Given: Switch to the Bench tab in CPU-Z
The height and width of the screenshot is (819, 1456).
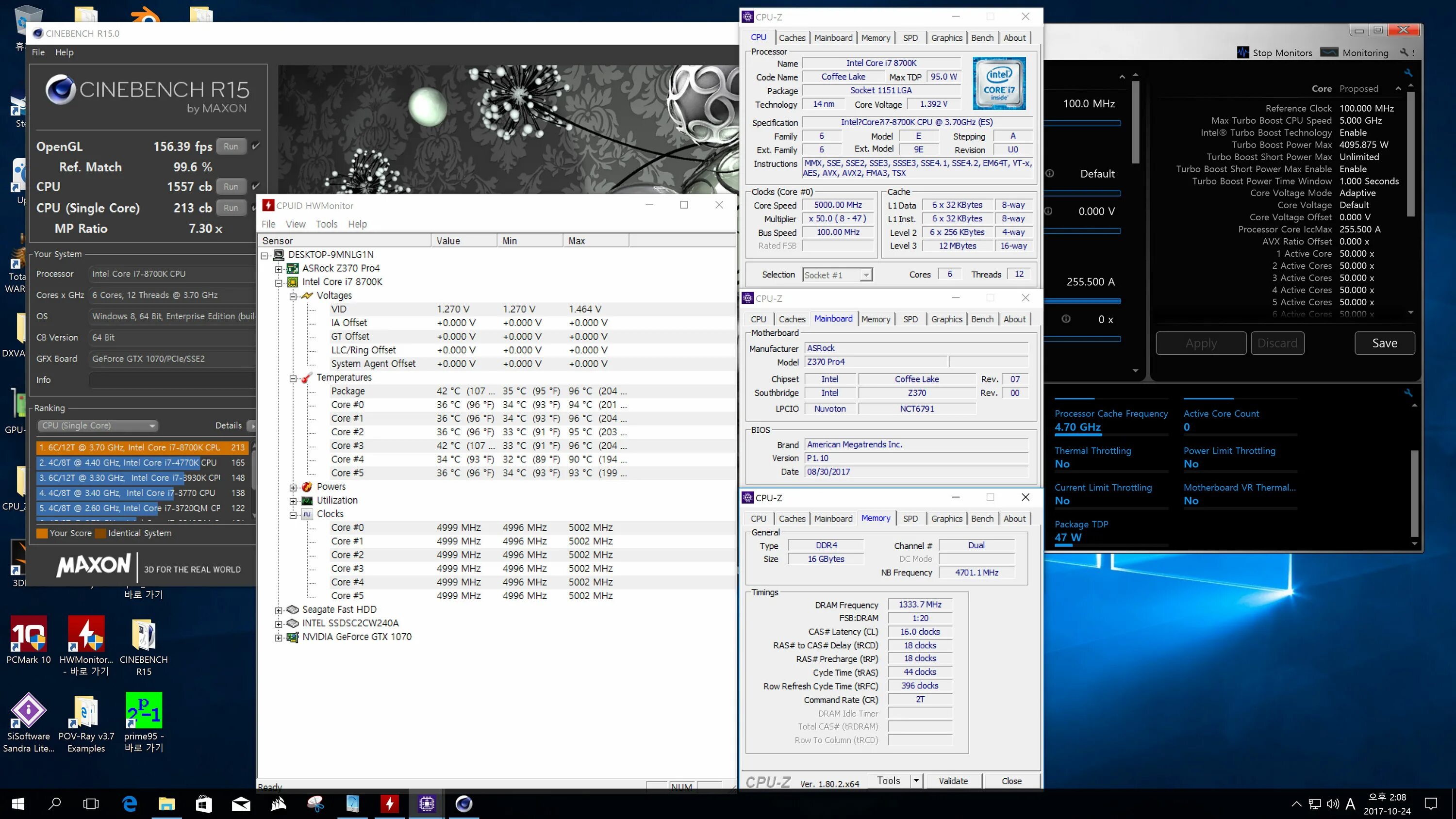Looking at the screenshot, I should pos(982,38).
